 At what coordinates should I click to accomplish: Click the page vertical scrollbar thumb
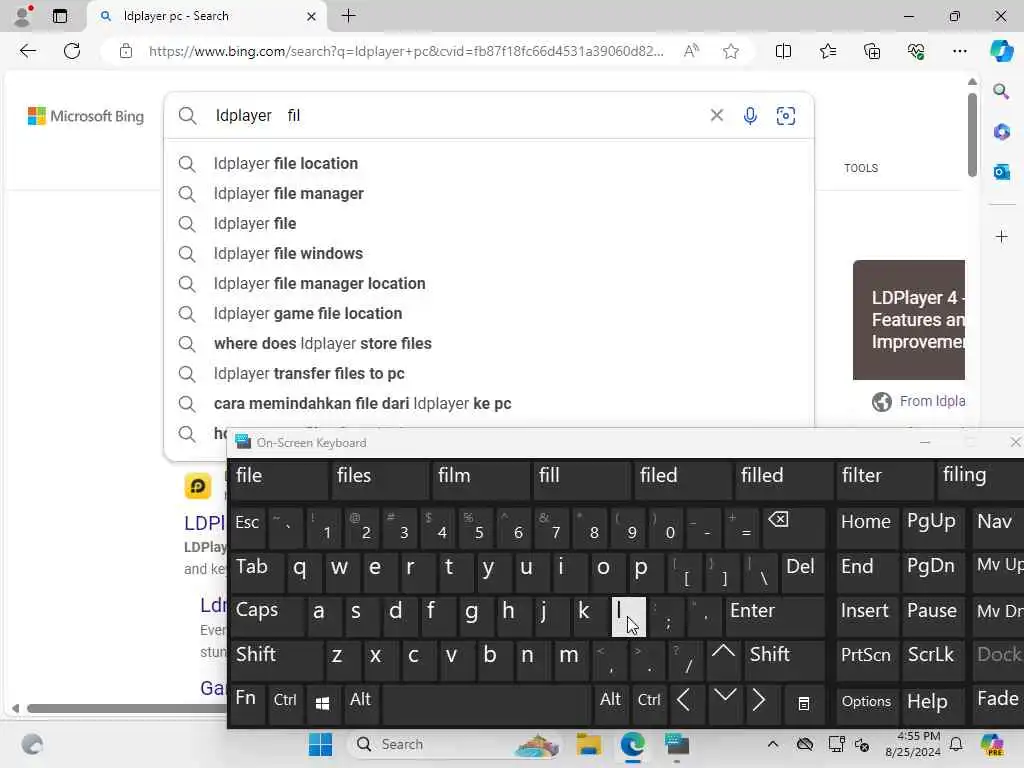point(972,136)
